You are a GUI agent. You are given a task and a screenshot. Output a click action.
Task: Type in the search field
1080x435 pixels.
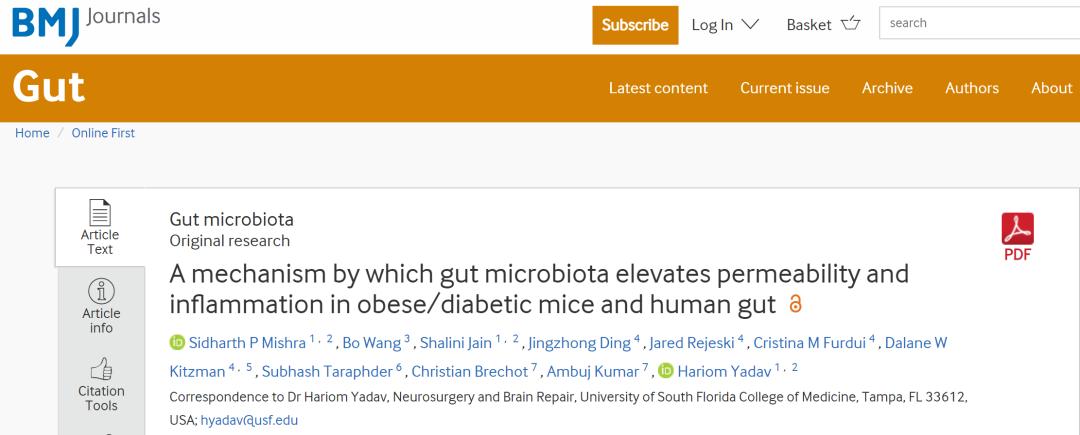[978, 23]
